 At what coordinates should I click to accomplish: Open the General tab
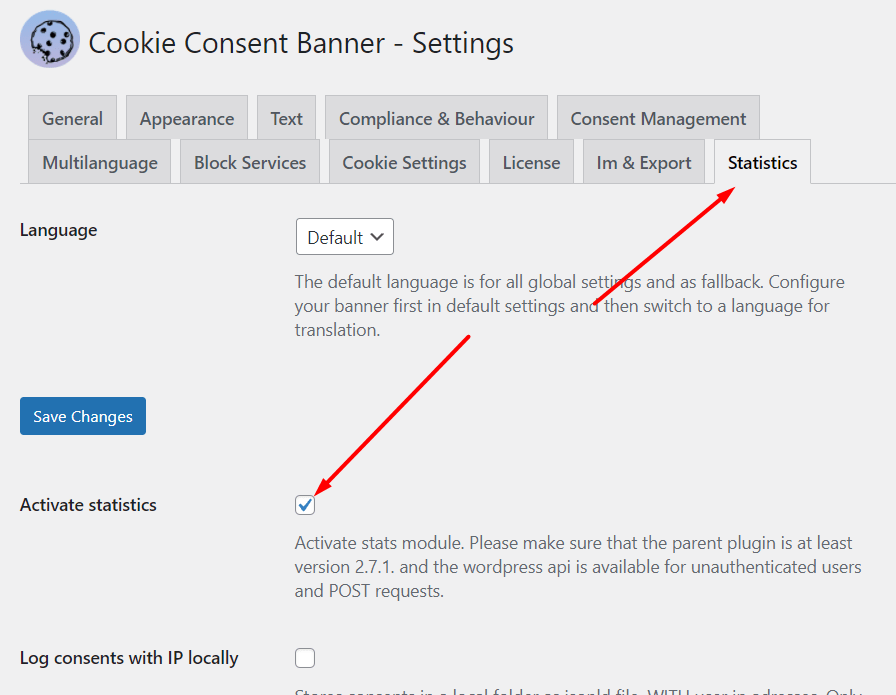[x=73, y=118]
